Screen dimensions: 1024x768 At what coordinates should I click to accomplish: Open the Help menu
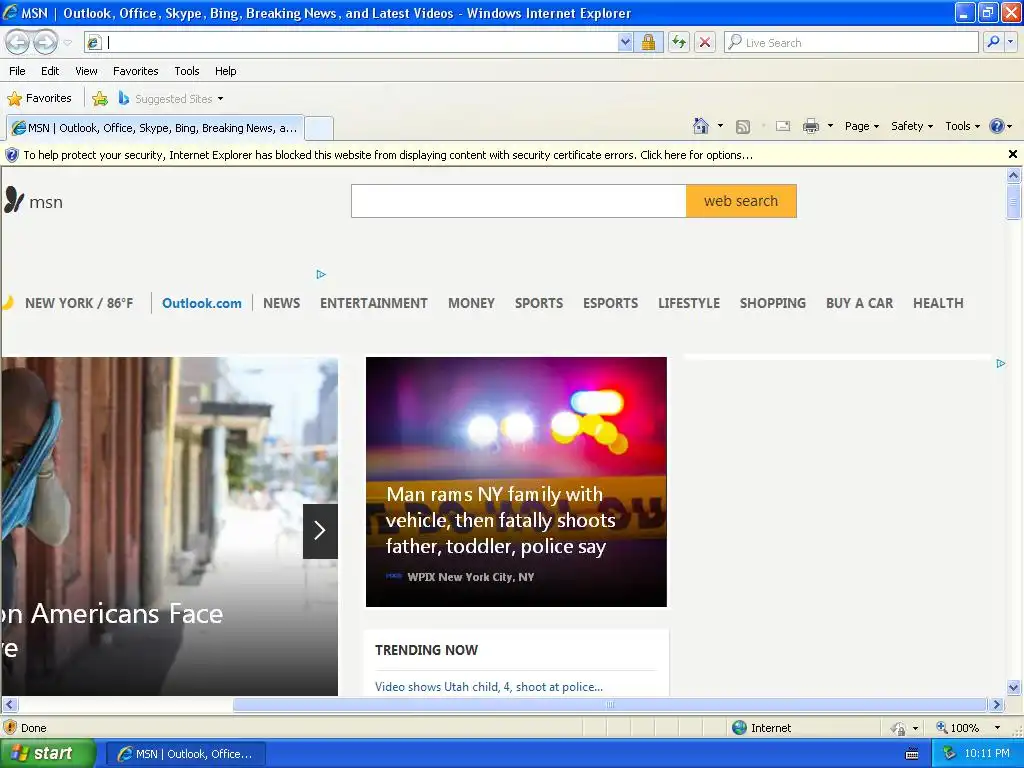tap(225, 71)
